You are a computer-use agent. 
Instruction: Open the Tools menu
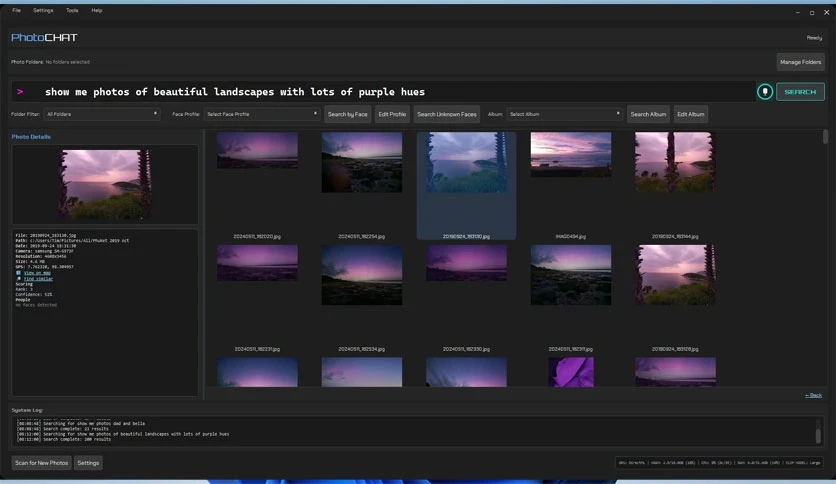[72, 10]
